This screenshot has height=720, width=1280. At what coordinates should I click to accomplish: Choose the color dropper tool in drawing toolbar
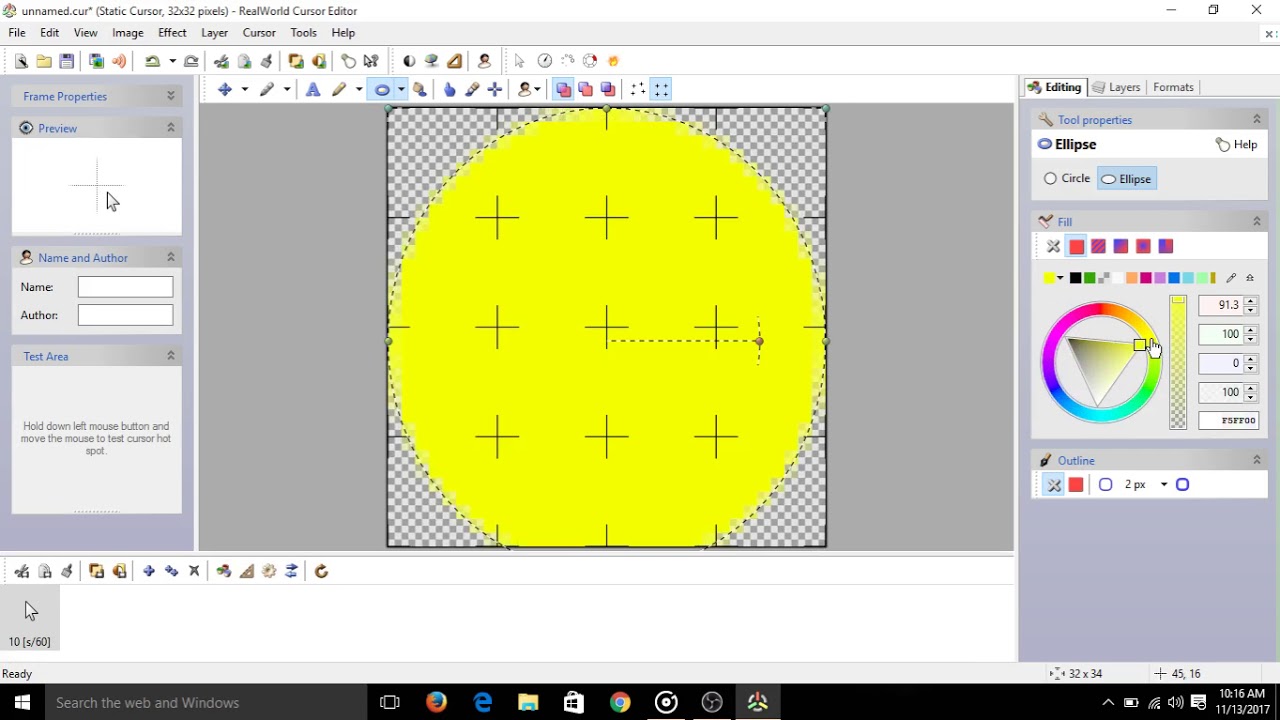pos(472,90)
